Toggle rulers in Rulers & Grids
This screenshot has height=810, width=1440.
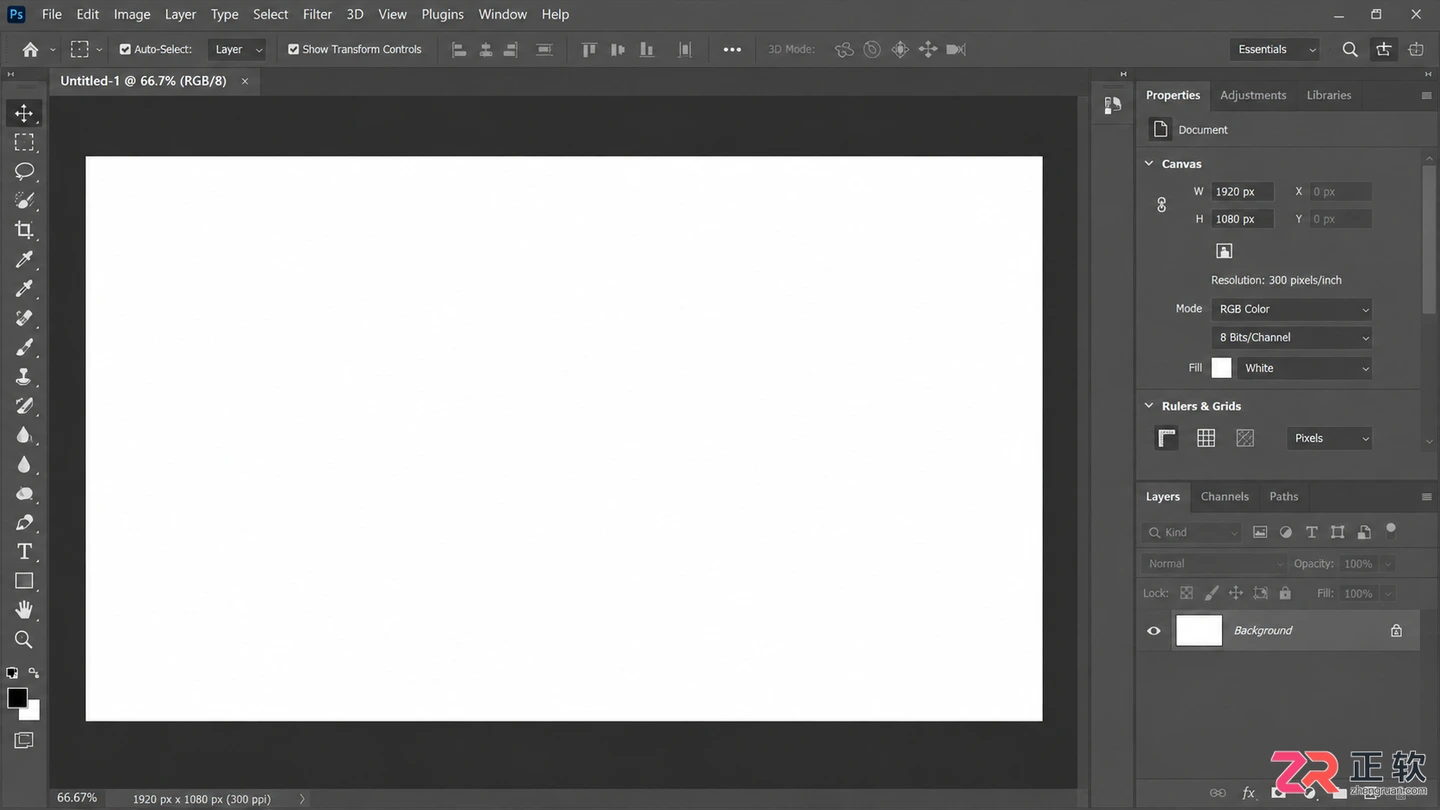click(x=1166, y=438)
